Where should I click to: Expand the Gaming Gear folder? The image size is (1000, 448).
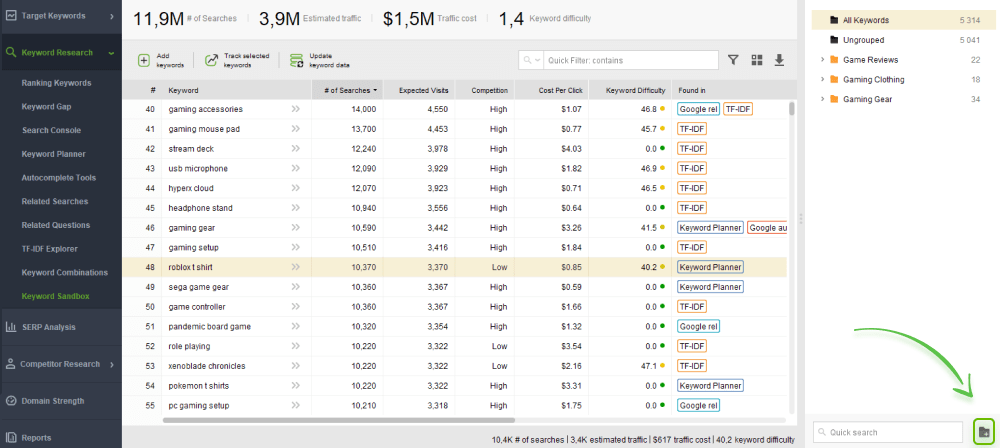point(822,99)
